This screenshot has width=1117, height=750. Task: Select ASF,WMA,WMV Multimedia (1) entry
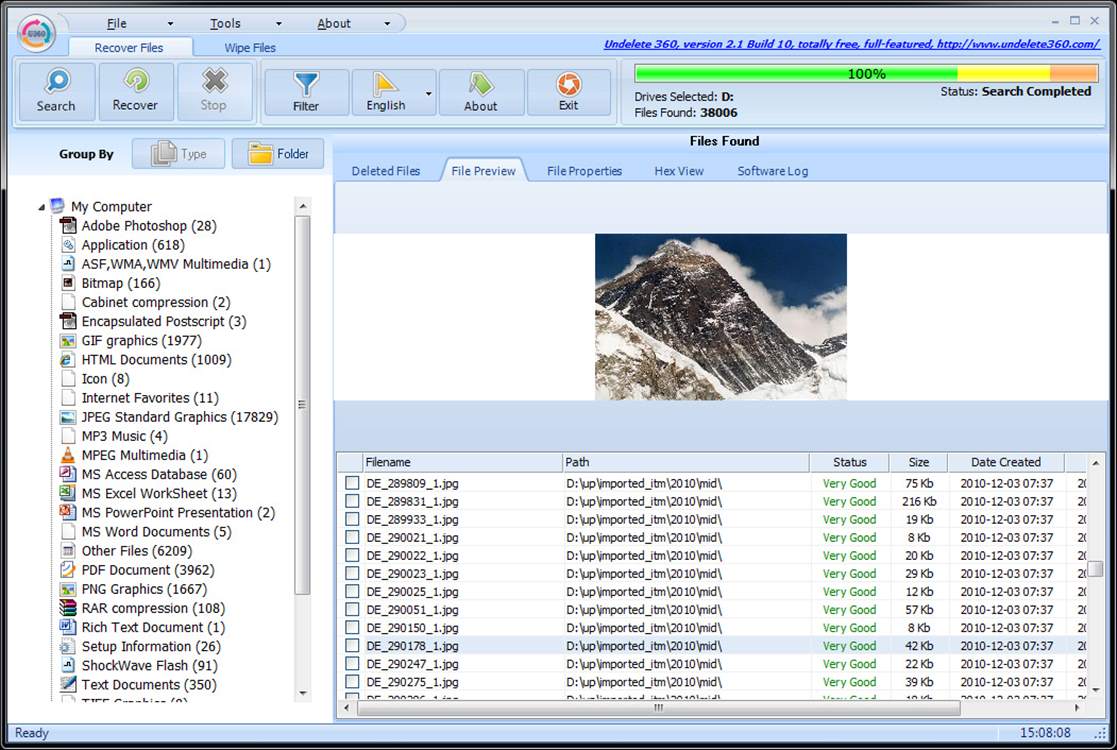point(176,264)
